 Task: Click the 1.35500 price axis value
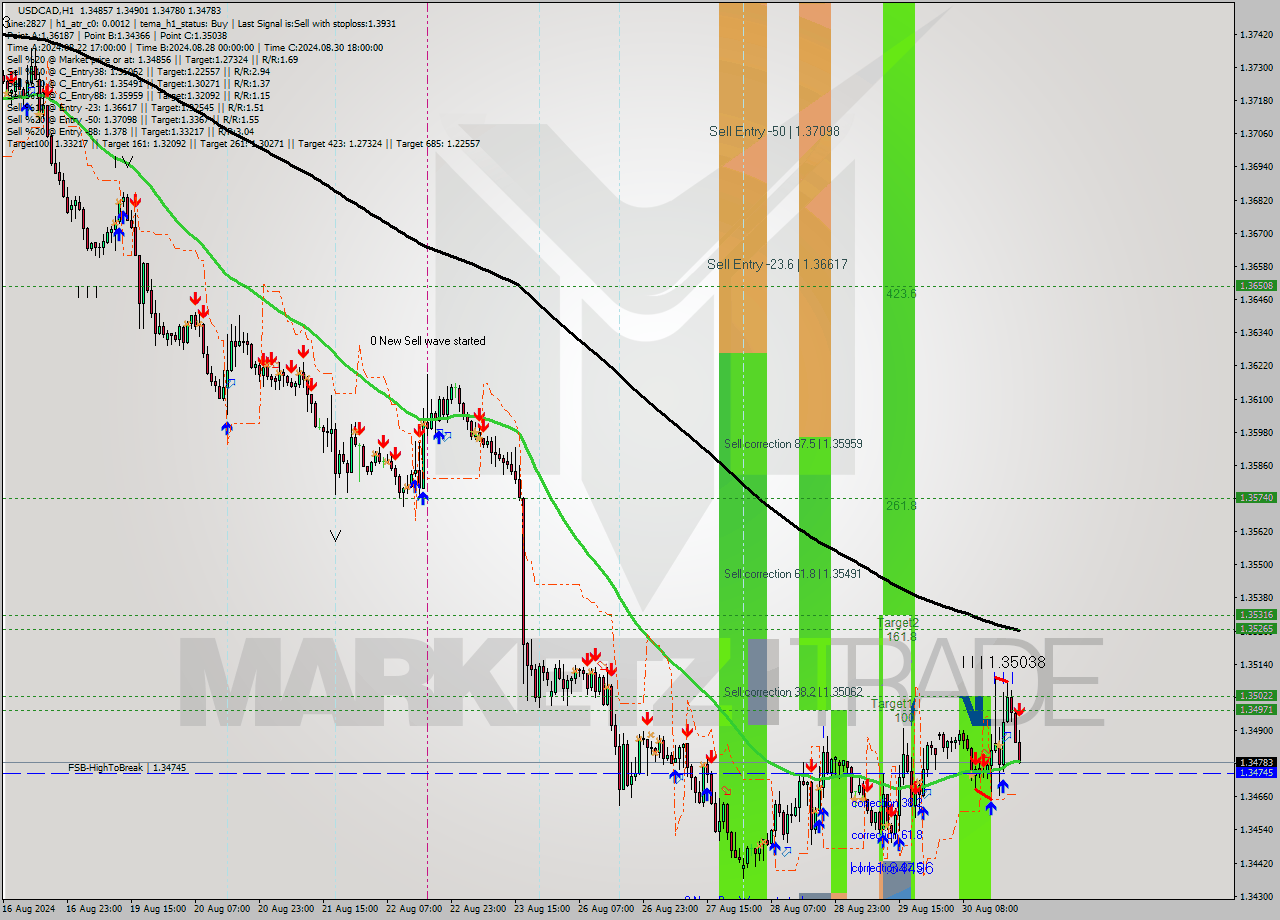coord(1255,564)
